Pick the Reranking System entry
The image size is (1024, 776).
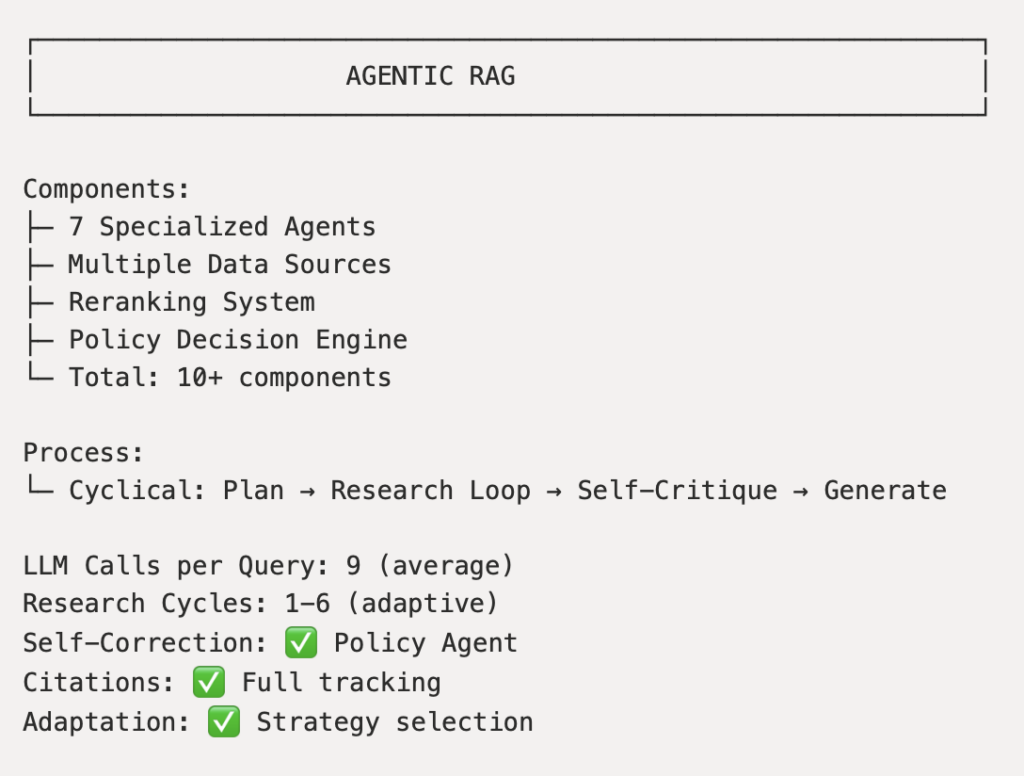[x=191, y=302]
